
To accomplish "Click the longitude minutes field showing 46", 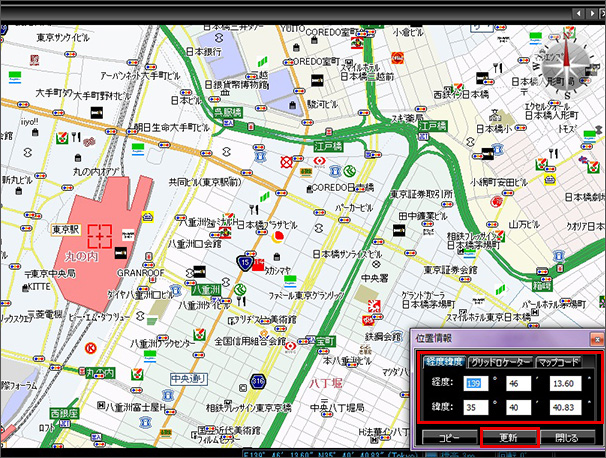I will click(518, 383).
